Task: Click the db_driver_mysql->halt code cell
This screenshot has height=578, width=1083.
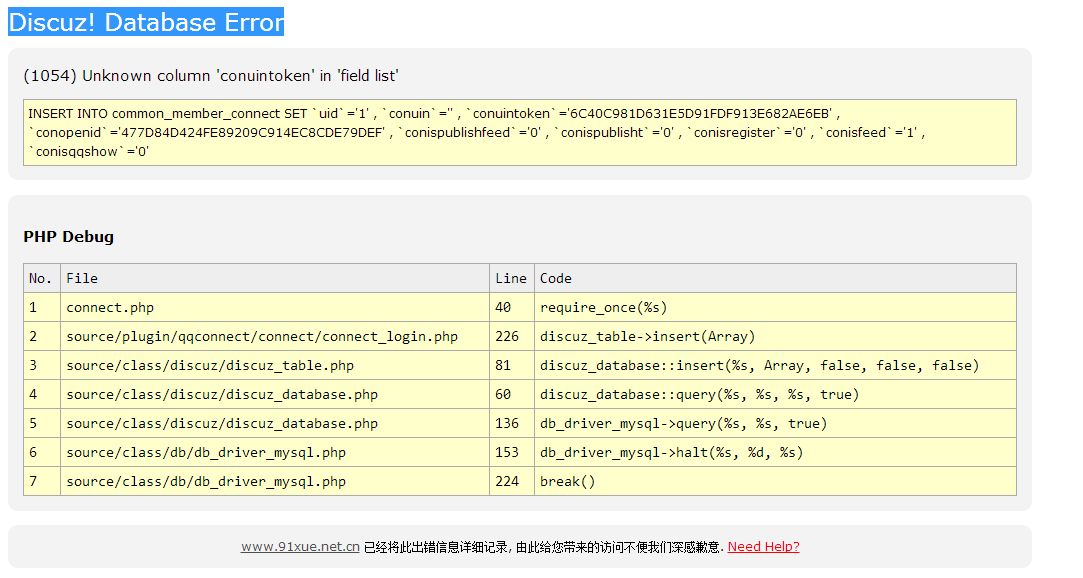Action: (x=671, y=452)
